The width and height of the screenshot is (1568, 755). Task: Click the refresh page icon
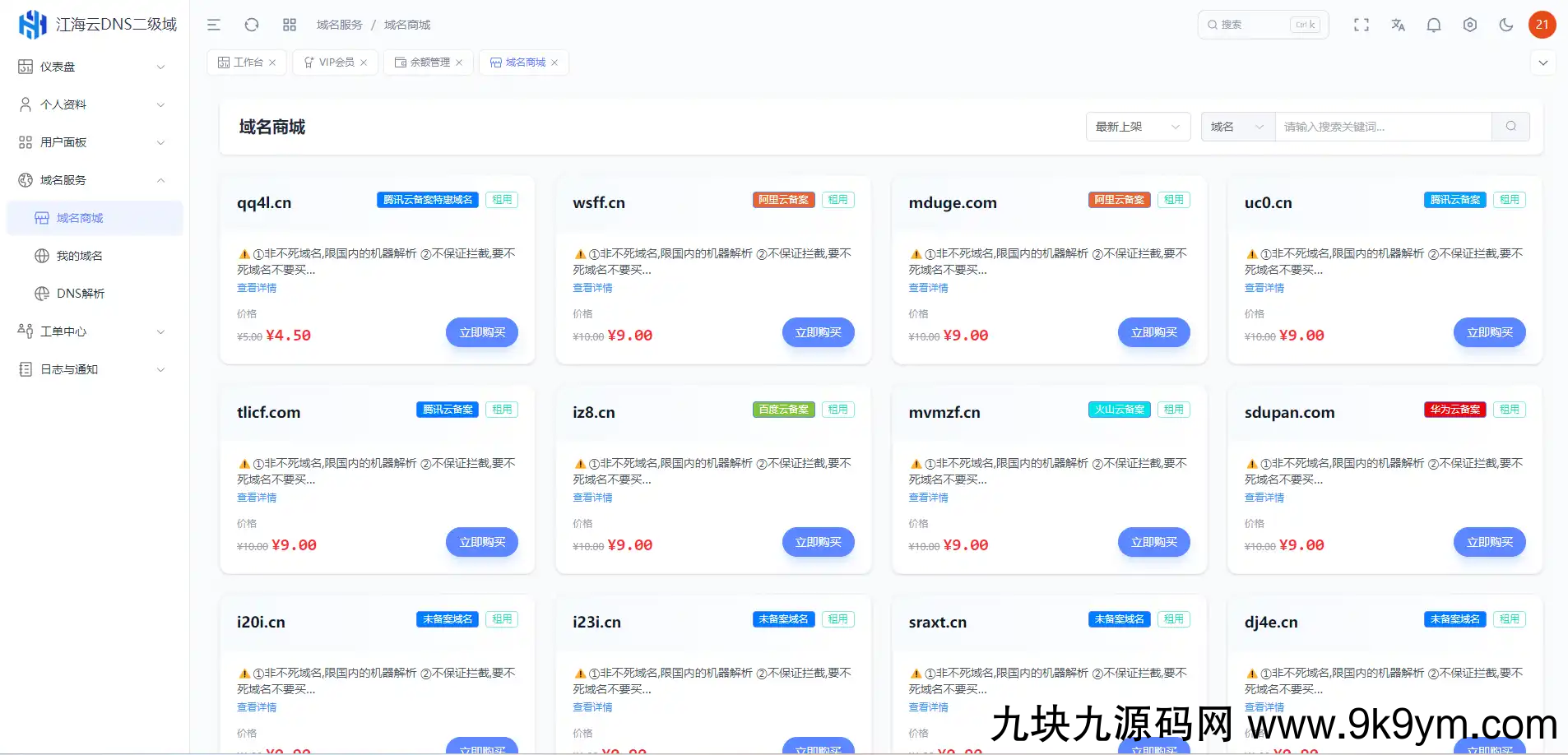pyautogui.click(x=252, y=25)
